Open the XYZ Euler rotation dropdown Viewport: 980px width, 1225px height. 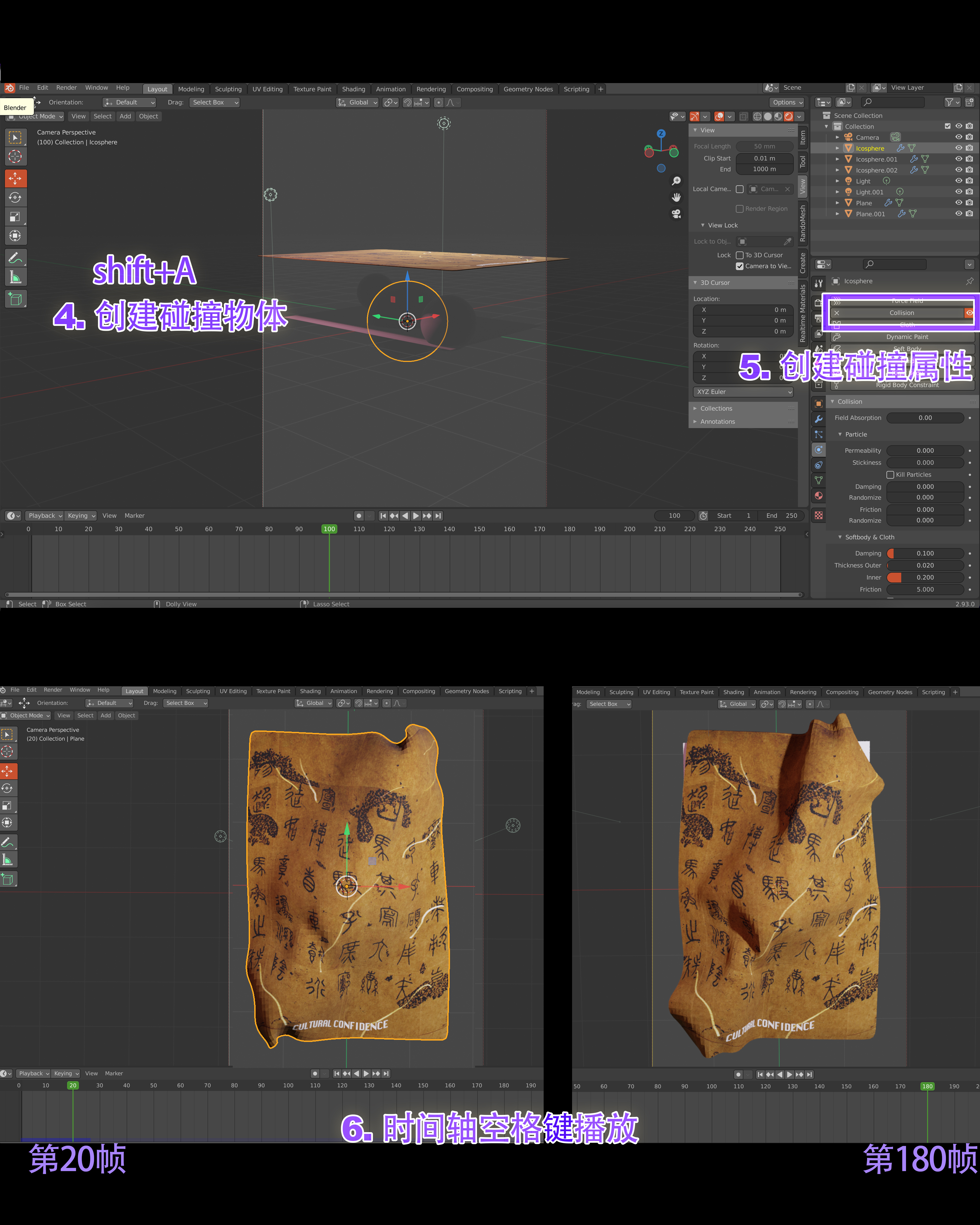743,392
